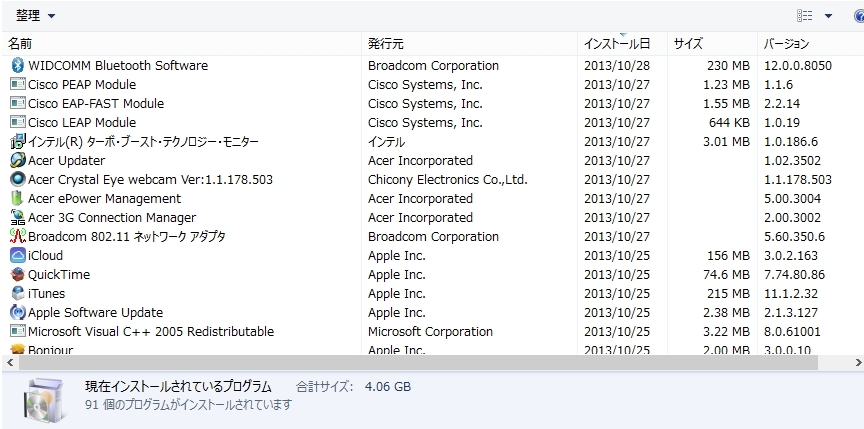This screenshot has height=429, width=864.
Task: Click the 4.06 GB total size value
Action: [388, 387]
